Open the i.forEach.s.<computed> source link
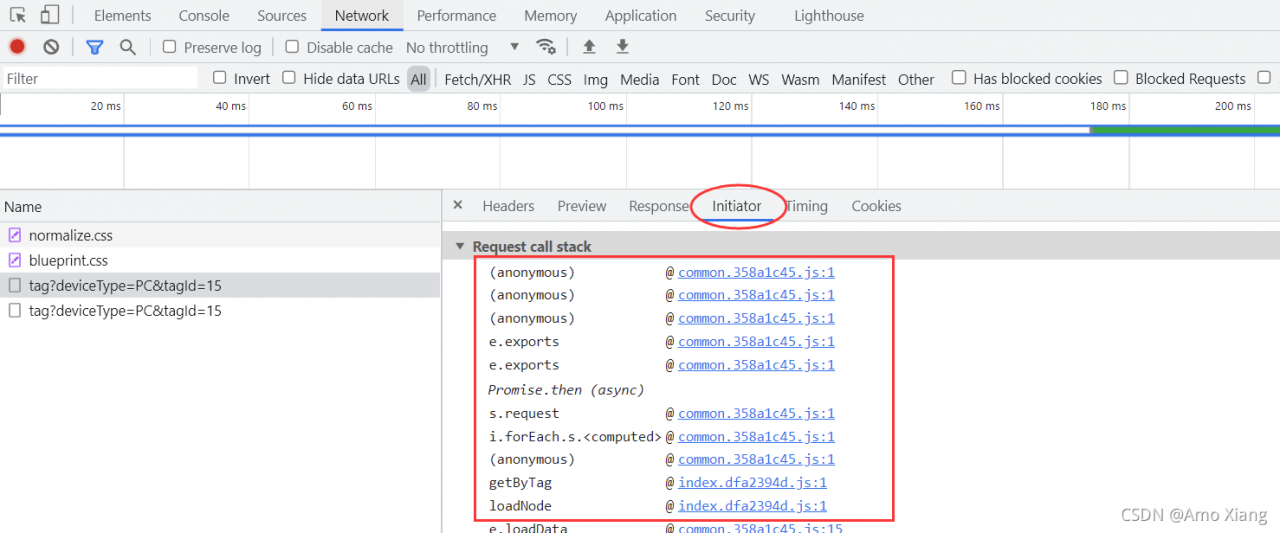This screenshot has width=1280, height=533. (756, 437)
